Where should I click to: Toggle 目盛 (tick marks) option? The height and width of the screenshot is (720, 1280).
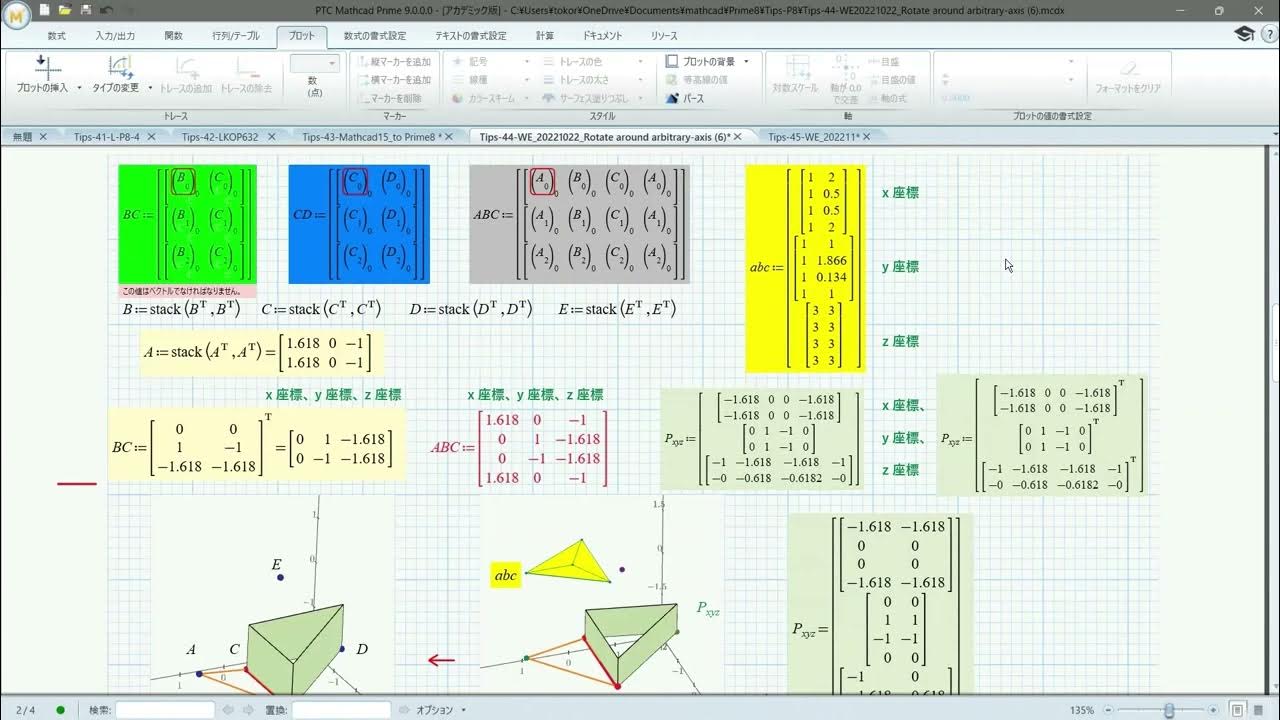tap(884, 61)
